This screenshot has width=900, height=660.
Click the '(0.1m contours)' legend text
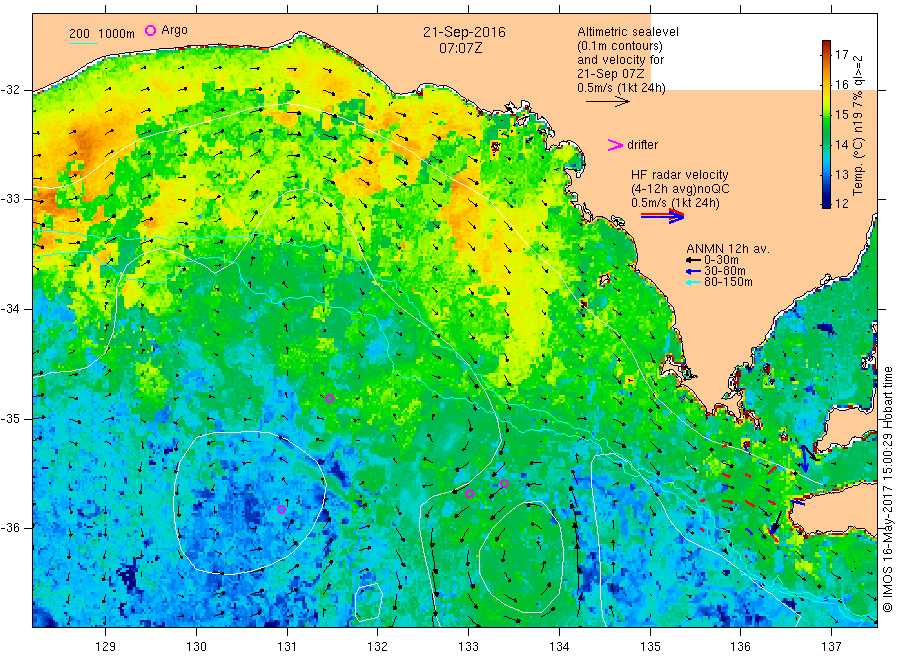point(619,46)
